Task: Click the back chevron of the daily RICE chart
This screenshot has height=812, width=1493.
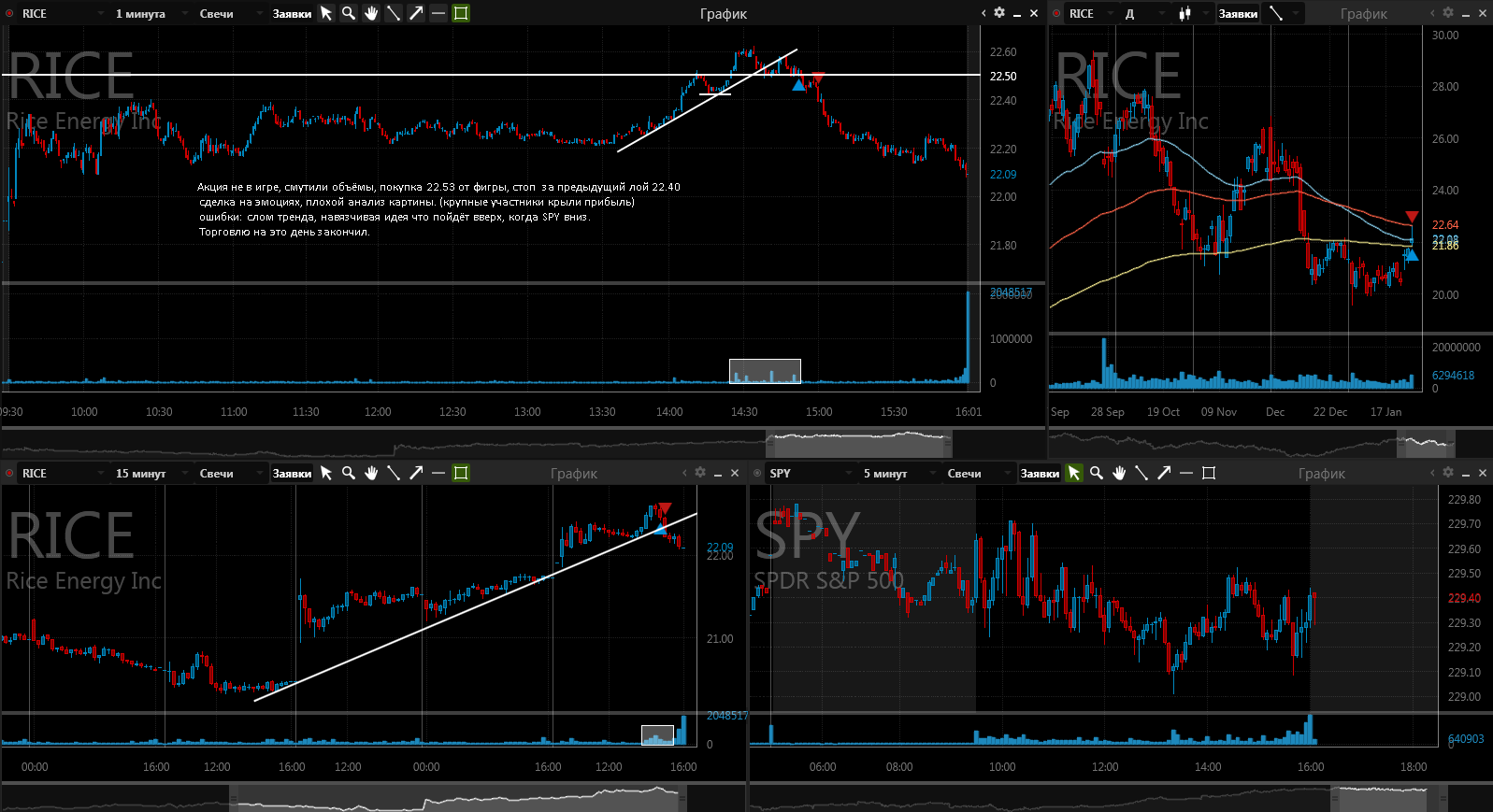Action: (x=1432, y=13)
